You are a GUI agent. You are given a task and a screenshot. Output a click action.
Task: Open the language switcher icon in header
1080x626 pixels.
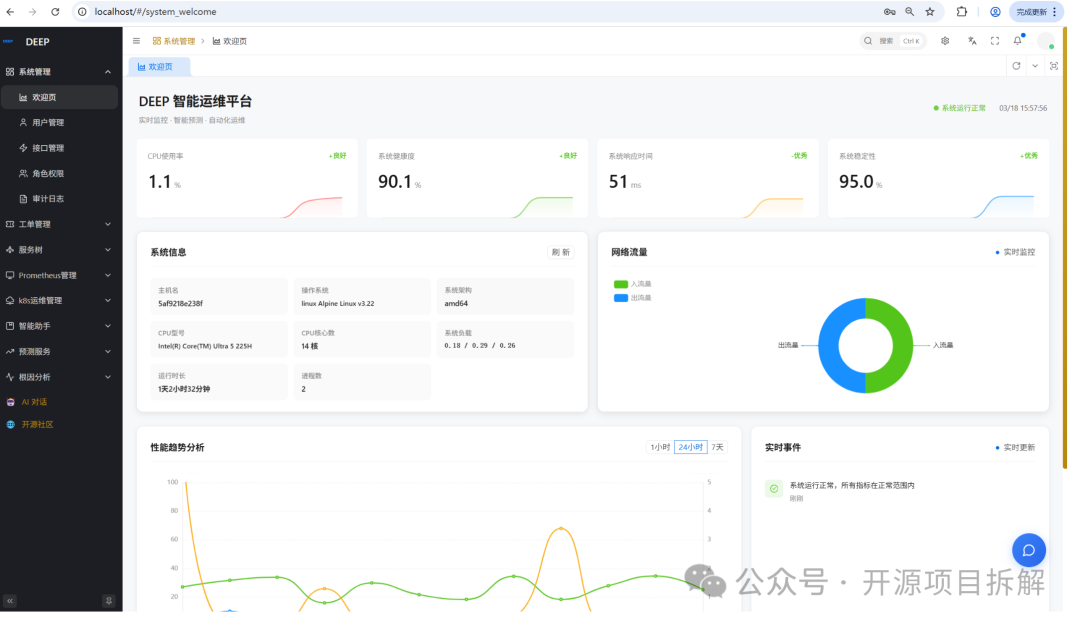coord(971,41)
